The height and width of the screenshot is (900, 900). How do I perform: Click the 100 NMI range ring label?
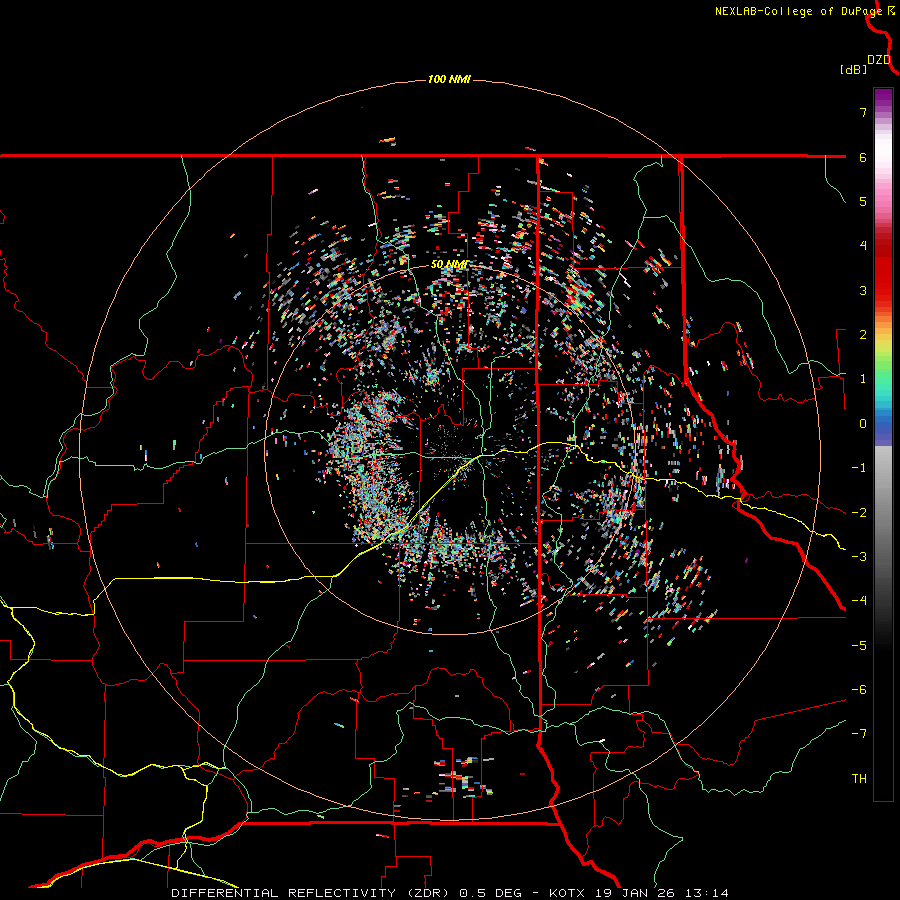pyautogui.click(x=449, y=79)
